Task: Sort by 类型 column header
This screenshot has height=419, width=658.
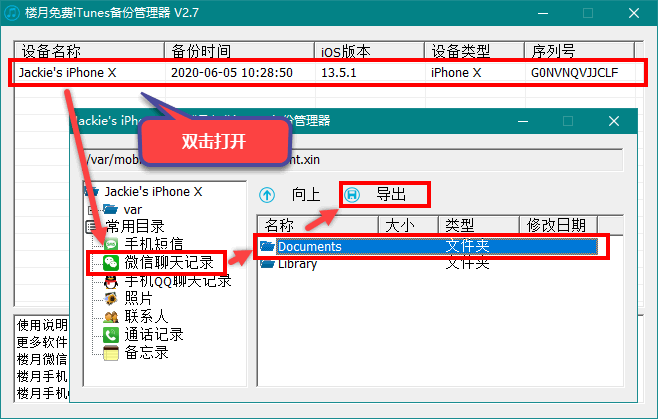Action: (479, 225)
